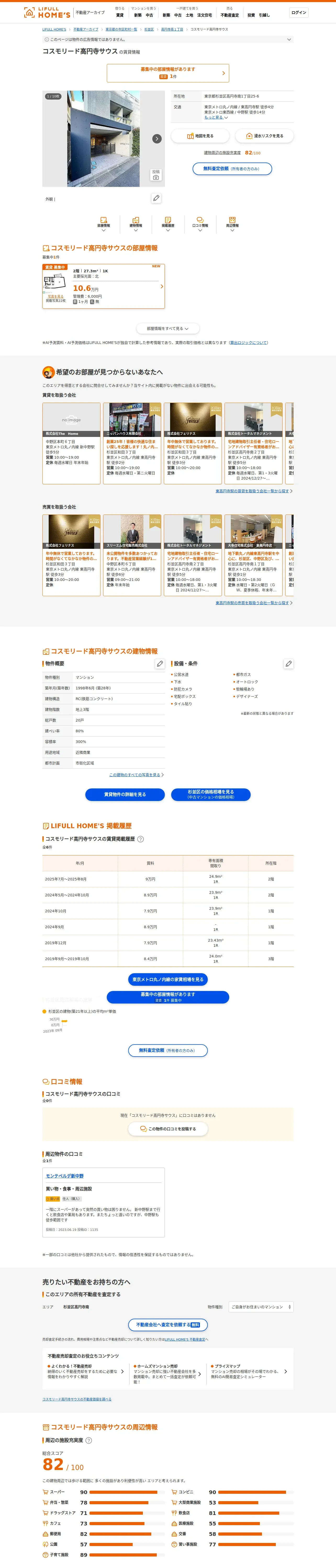Open the 杉並区 breadcrumb link
The height and width of the screenshot is (1568, 336).
coord(149,29)
